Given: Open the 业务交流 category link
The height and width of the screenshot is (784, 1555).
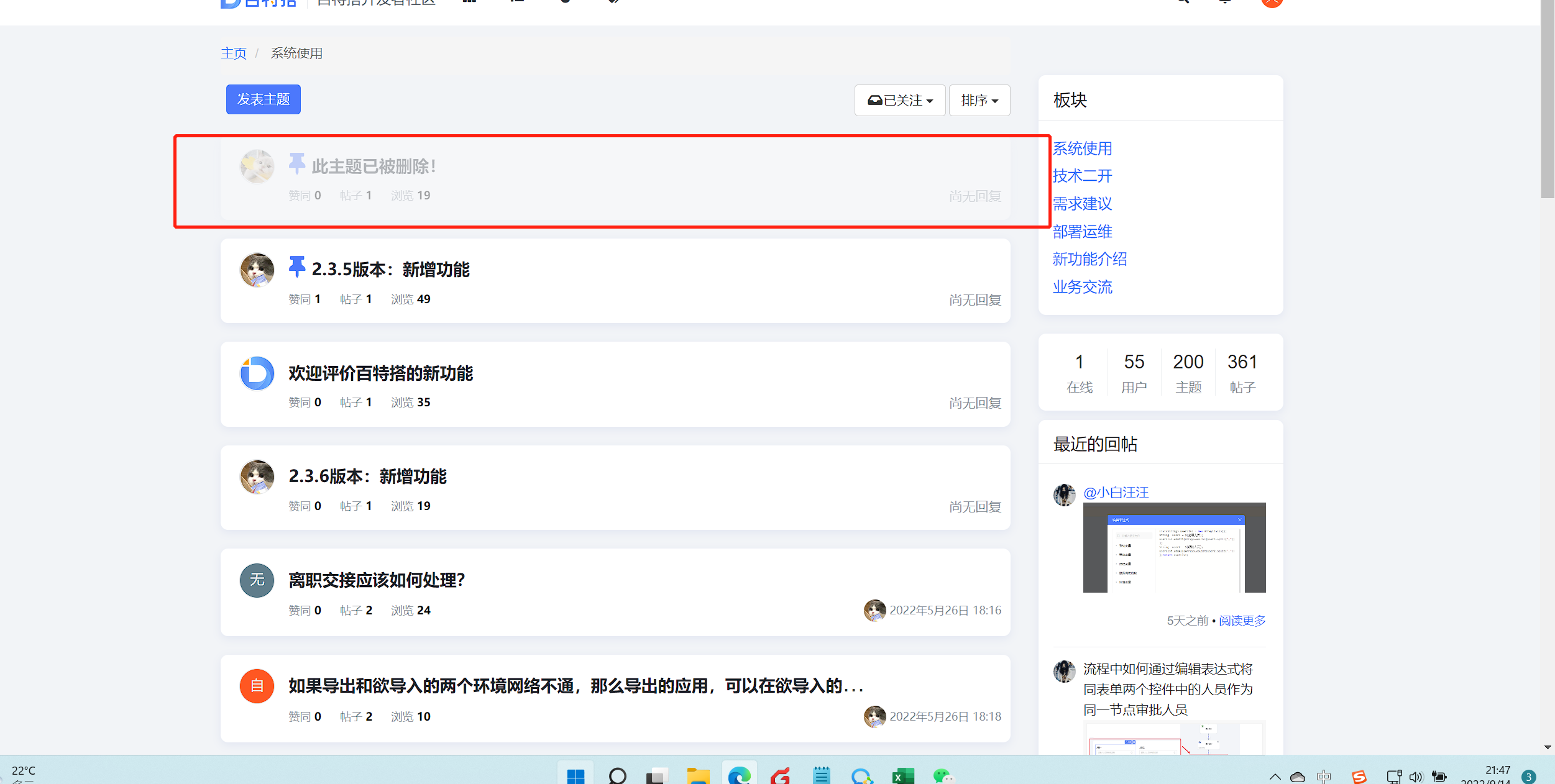Looking at the screenshot, I should (x=1082, y=287).
